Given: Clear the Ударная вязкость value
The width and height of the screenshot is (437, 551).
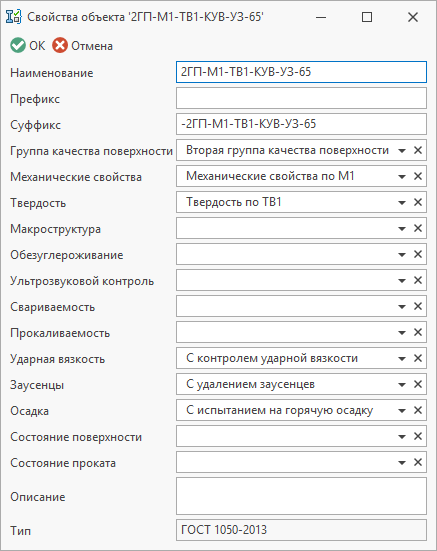Looking at the screenshot, I should coord(418,358).
